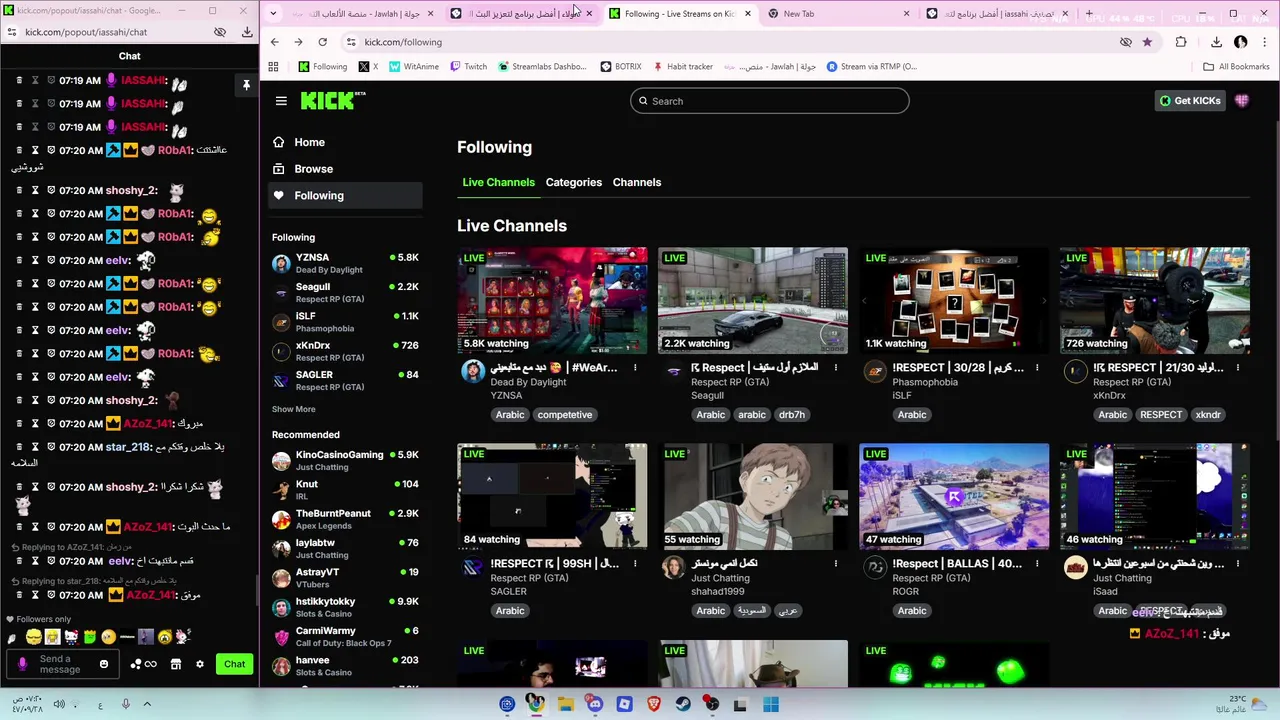Switch to the Channels tab
This screenshot has height=720, width=1280.
click(x=637, y=182)
